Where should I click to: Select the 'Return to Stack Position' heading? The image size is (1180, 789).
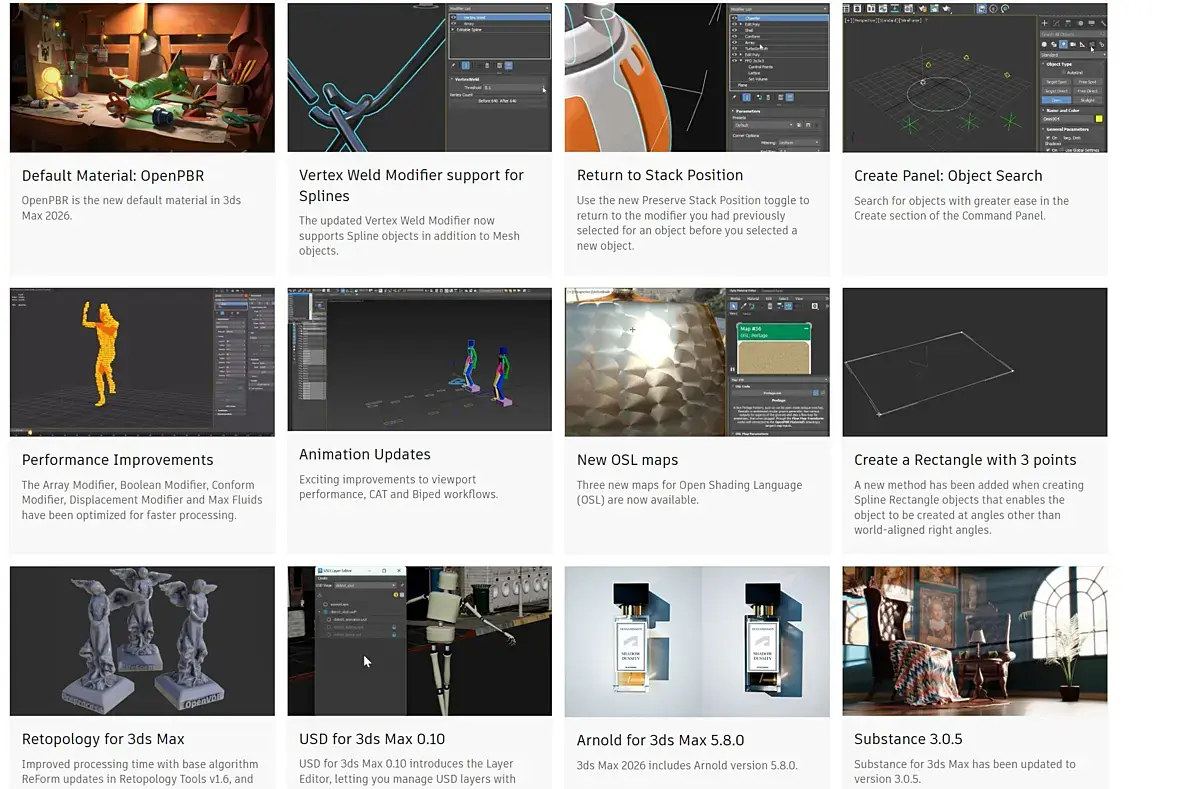tap(660, 175)
